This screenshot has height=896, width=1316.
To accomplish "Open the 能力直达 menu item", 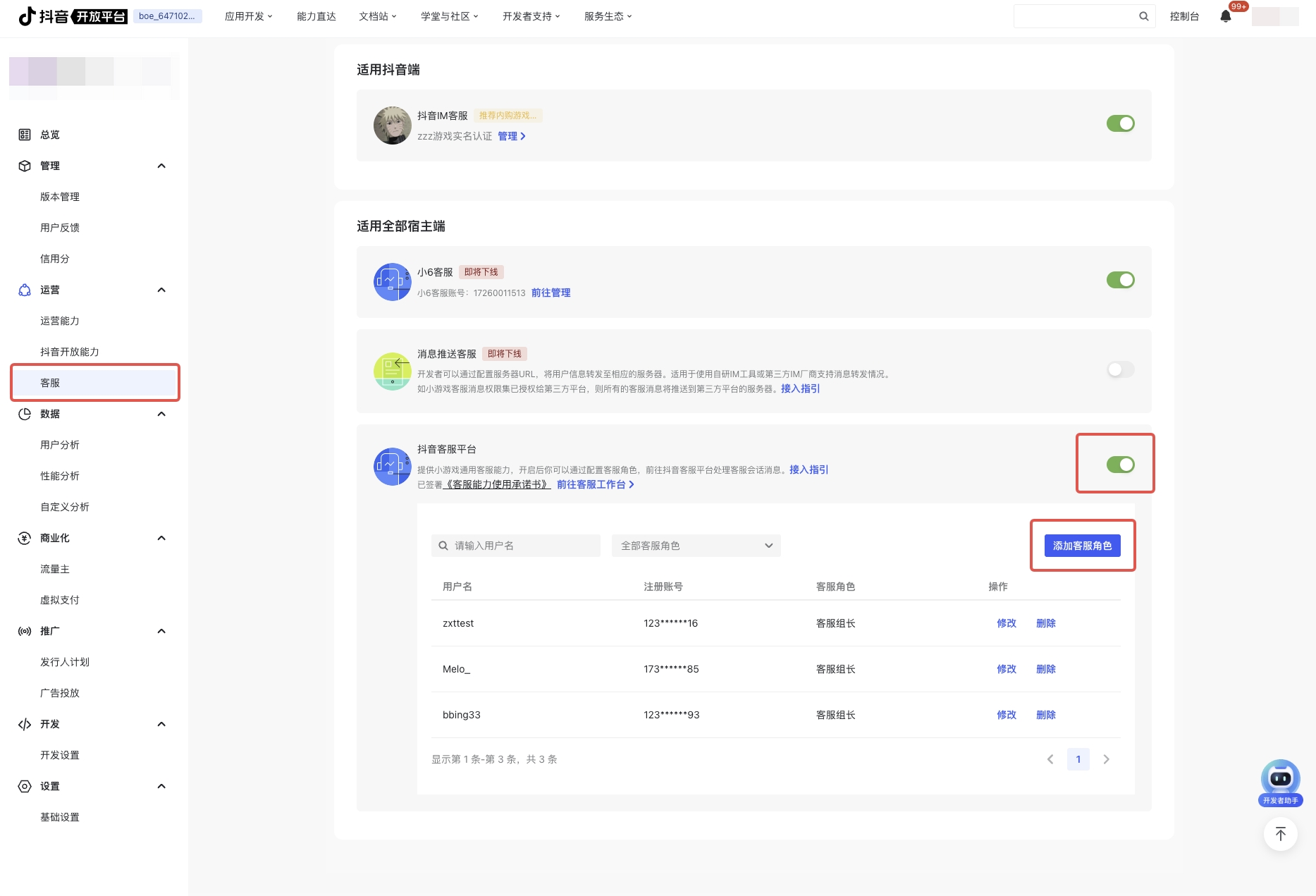I will pyautogui.click(x=316, y=16).
